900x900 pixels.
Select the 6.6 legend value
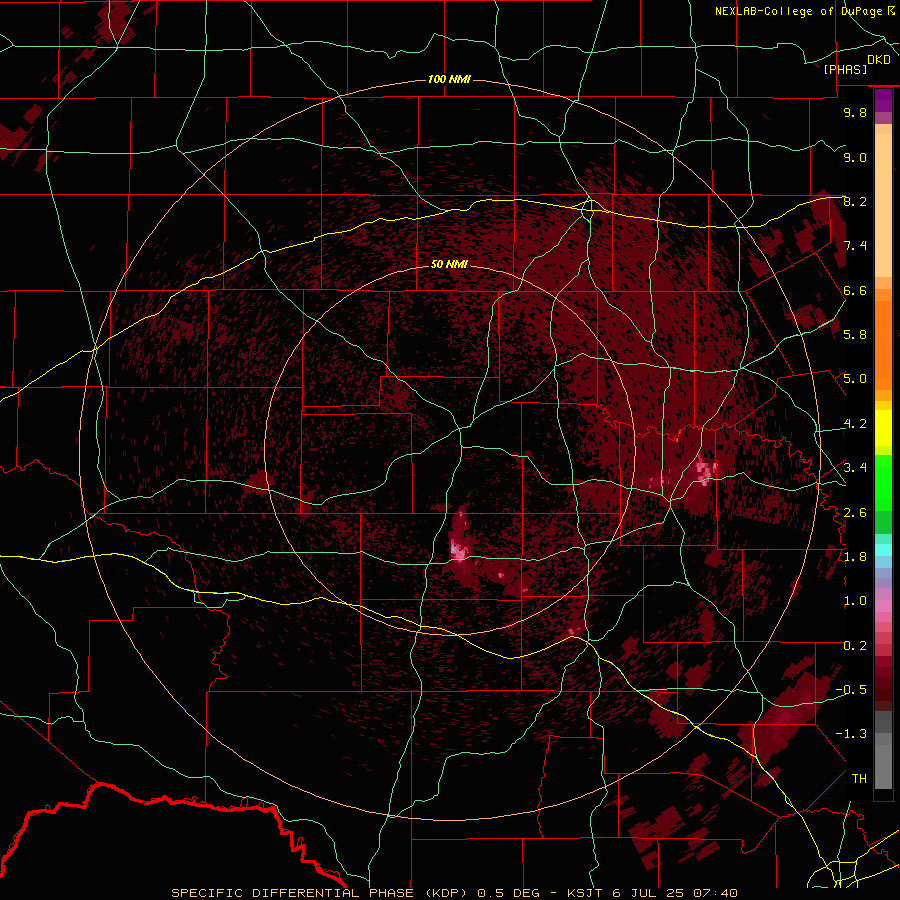click(855, 290)
